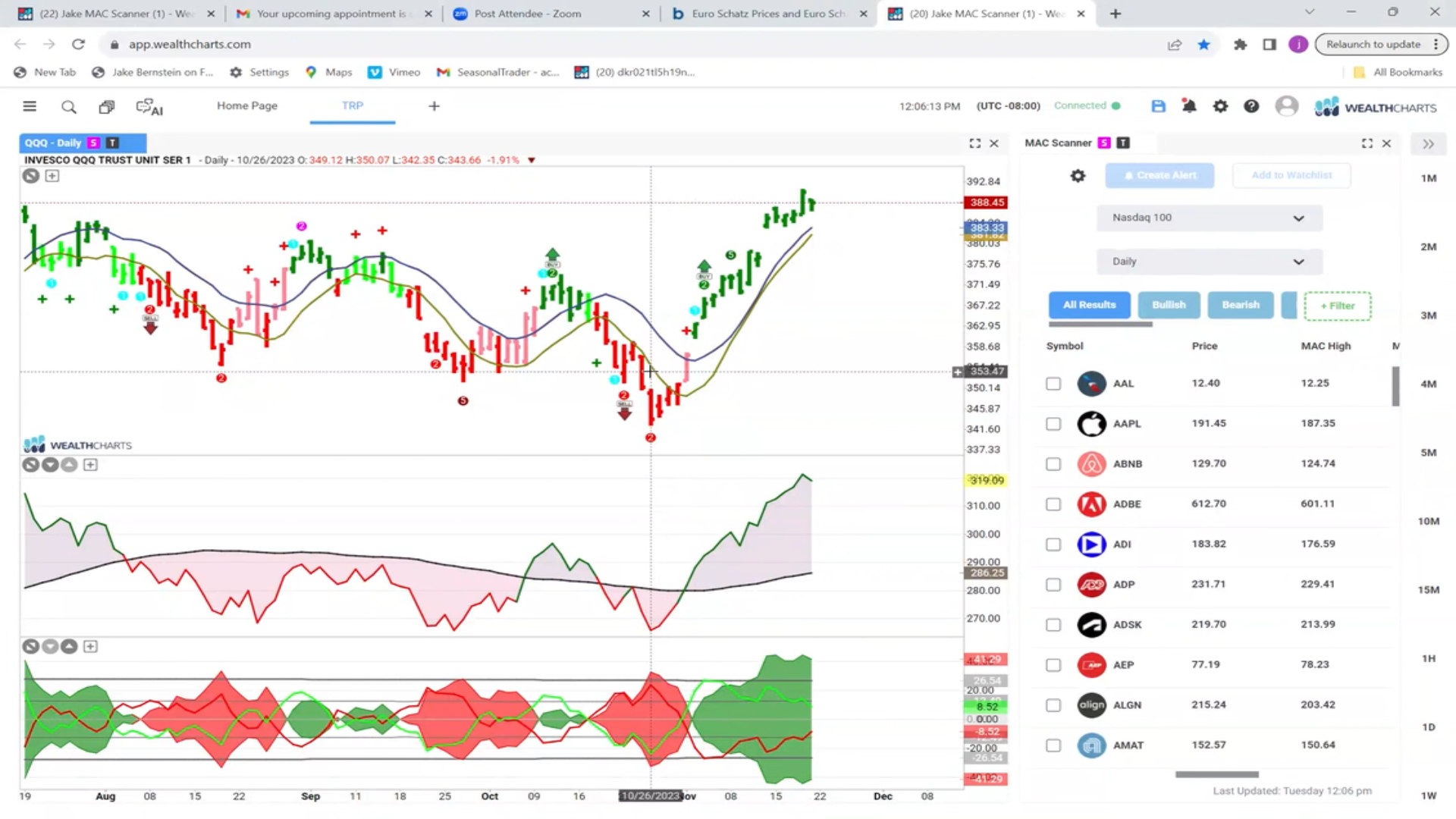Maximize the MAC Scanner panel
Image resolution: width=1456 pixels, height=819 pixels.
pos(1367,143)
